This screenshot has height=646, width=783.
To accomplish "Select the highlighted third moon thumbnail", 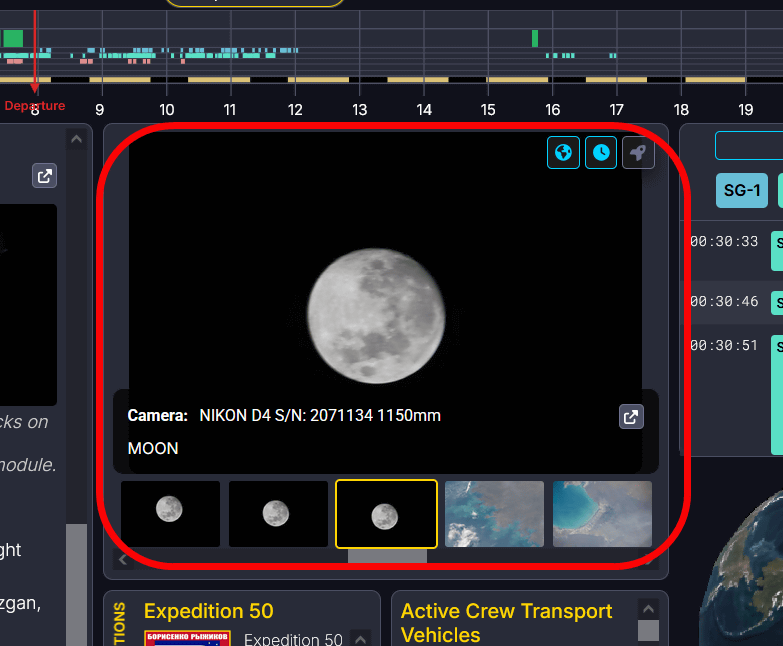I will [386, 514].
